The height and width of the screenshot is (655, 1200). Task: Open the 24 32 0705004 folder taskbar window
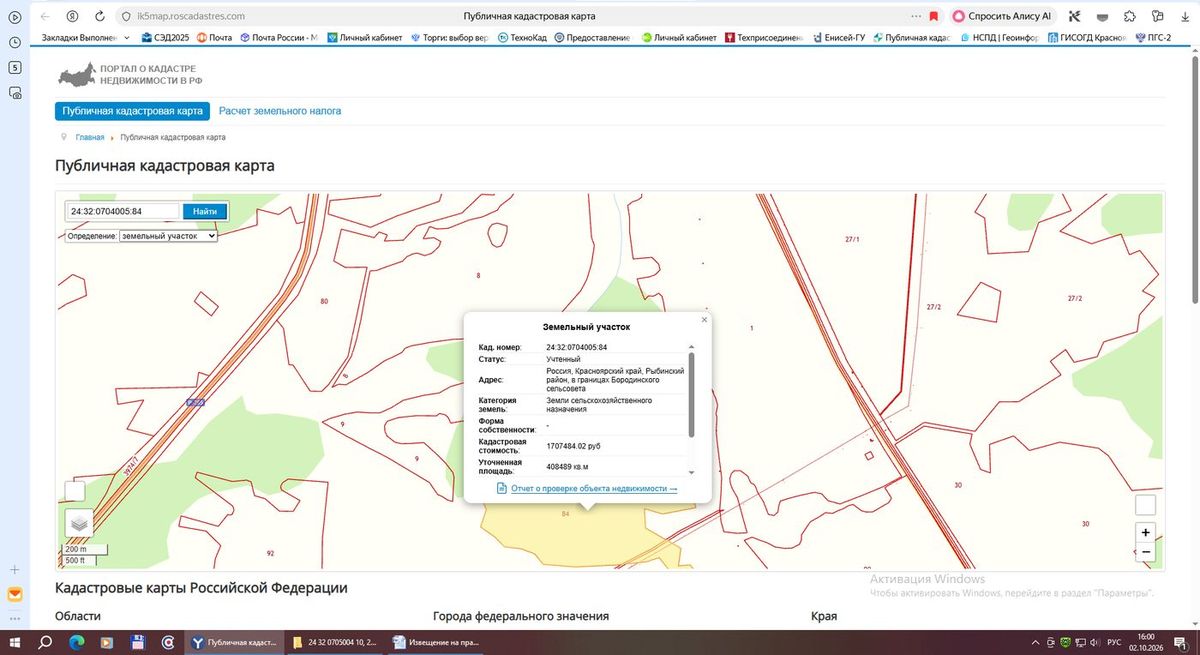(x=337, y=641)
